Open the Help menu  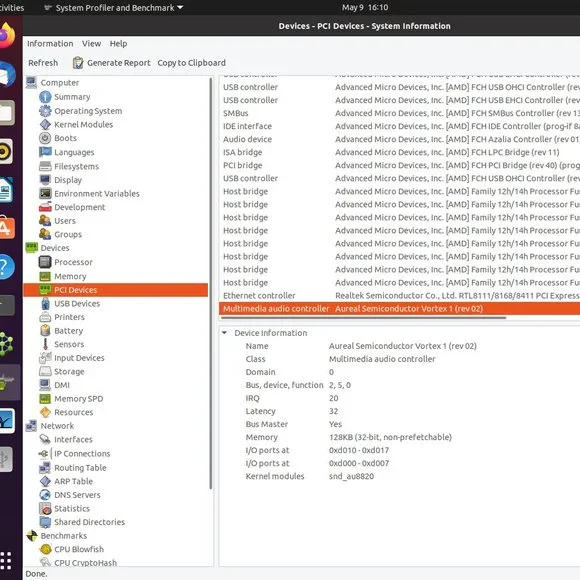(118, 44)
